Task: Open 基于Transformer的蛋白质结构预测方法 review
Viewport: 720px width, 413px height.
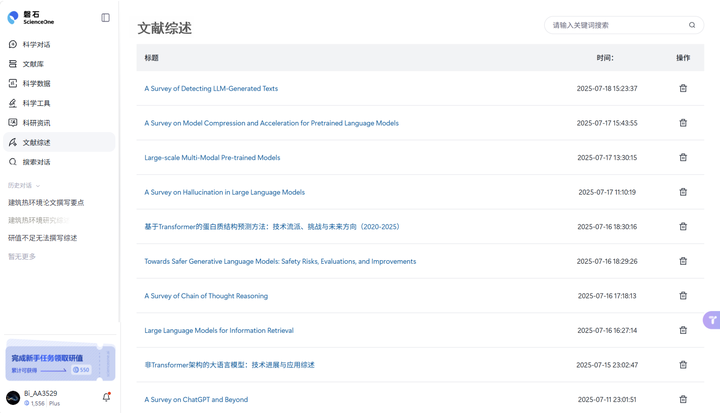Action: tap(272, 227)
